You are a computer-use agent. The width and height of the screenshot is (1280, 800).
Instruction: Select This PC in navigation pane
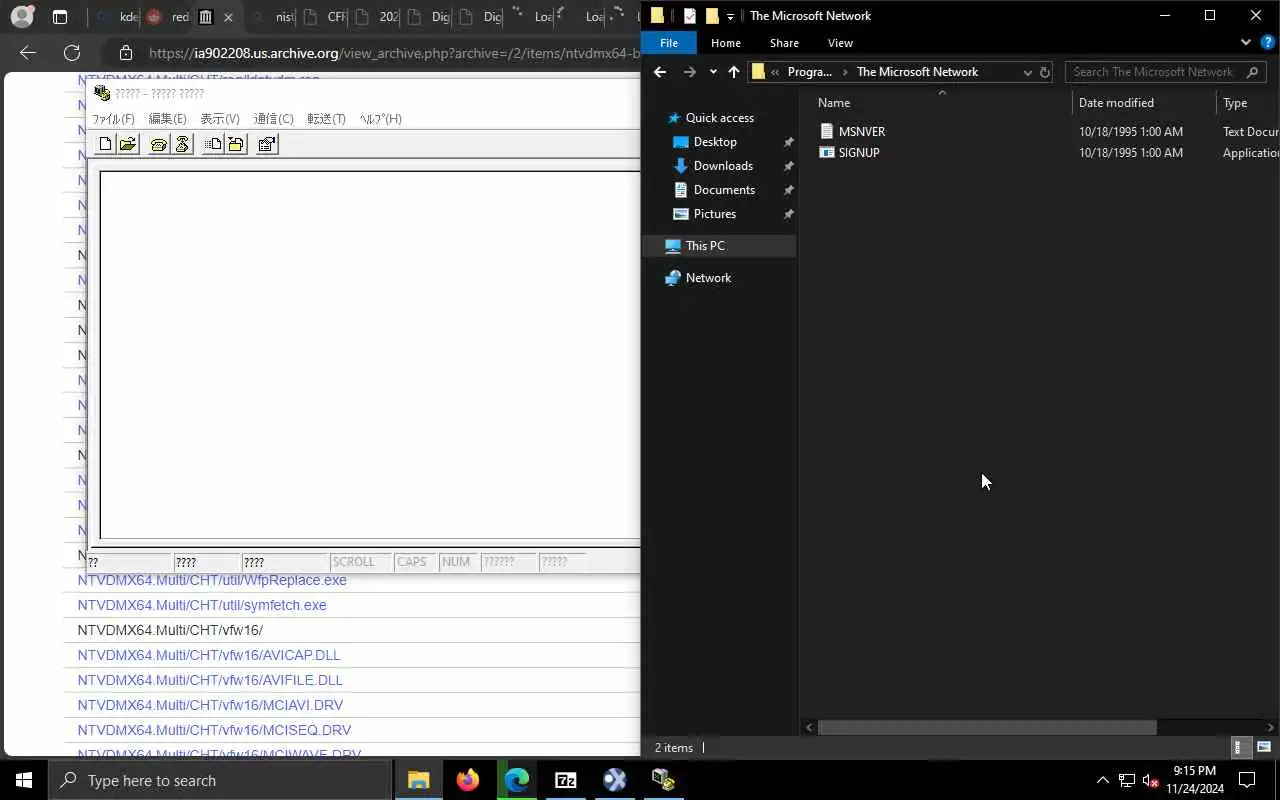[x=705, y=246]
